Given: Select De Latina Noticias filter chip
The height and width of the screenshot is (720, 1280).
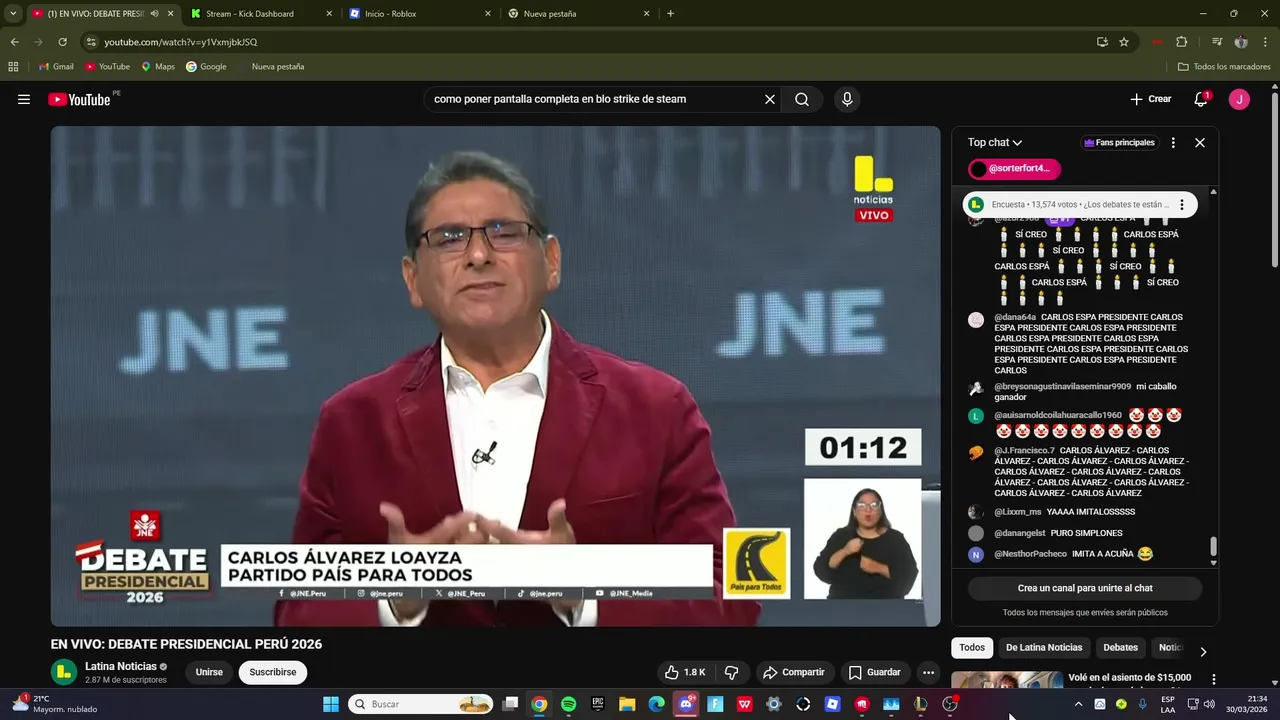Looking at the screenshot, I should tap(1044, 647).
